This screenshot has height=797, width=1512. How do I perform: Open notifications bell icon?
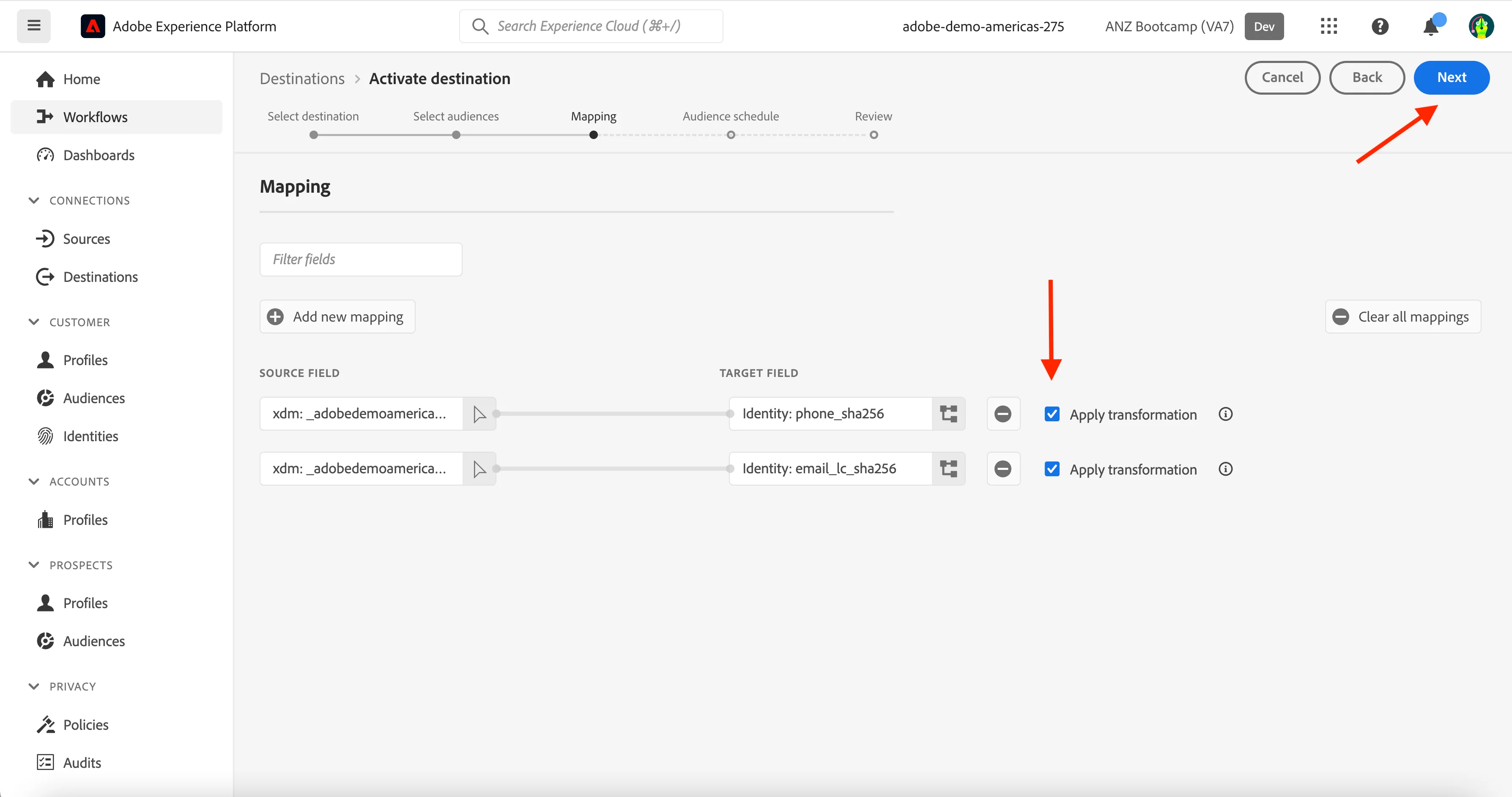point(1431,26)
